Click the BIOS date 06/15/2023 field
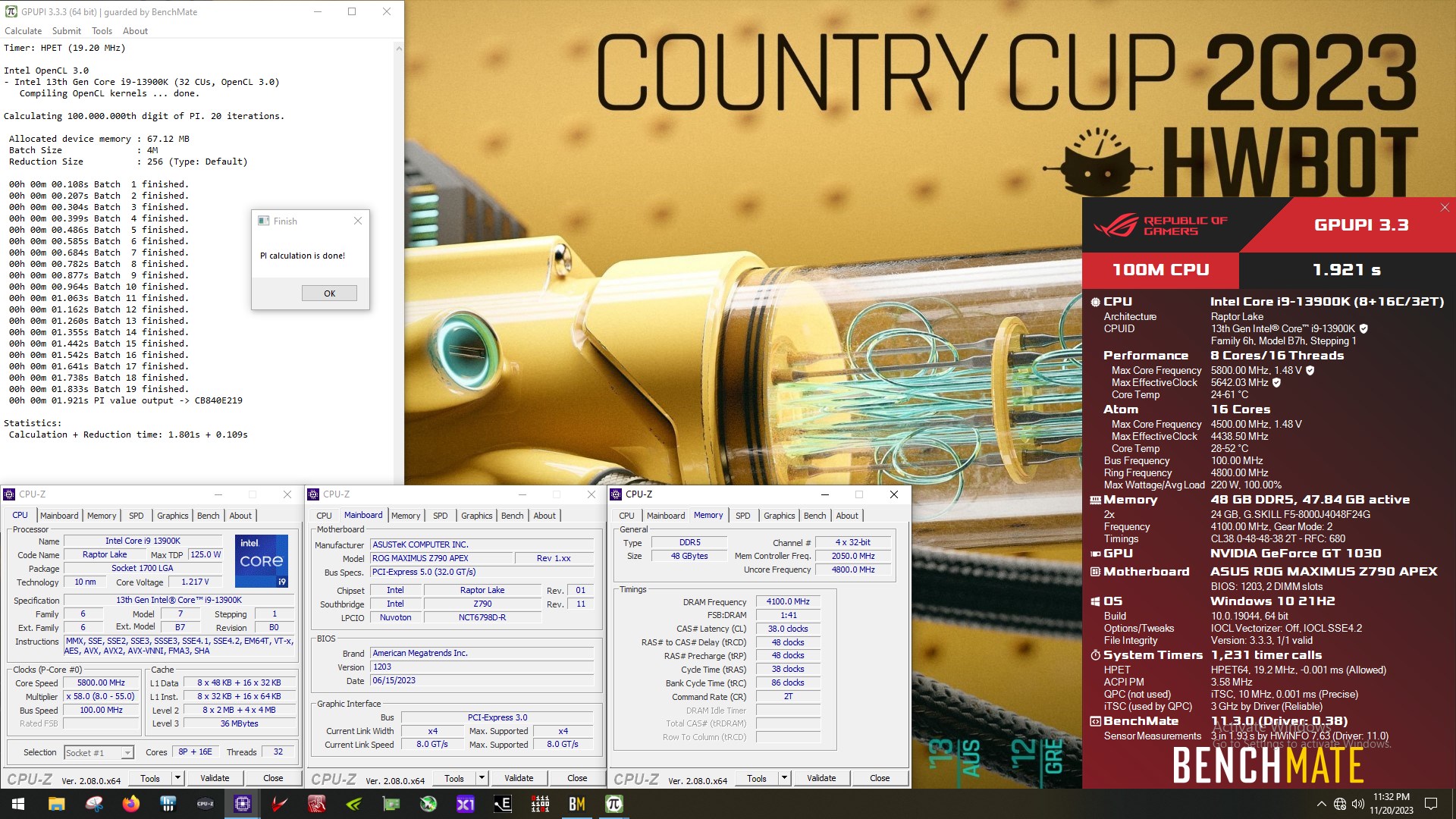Screen dimensions: 1456x819 [x=482, y=680]
